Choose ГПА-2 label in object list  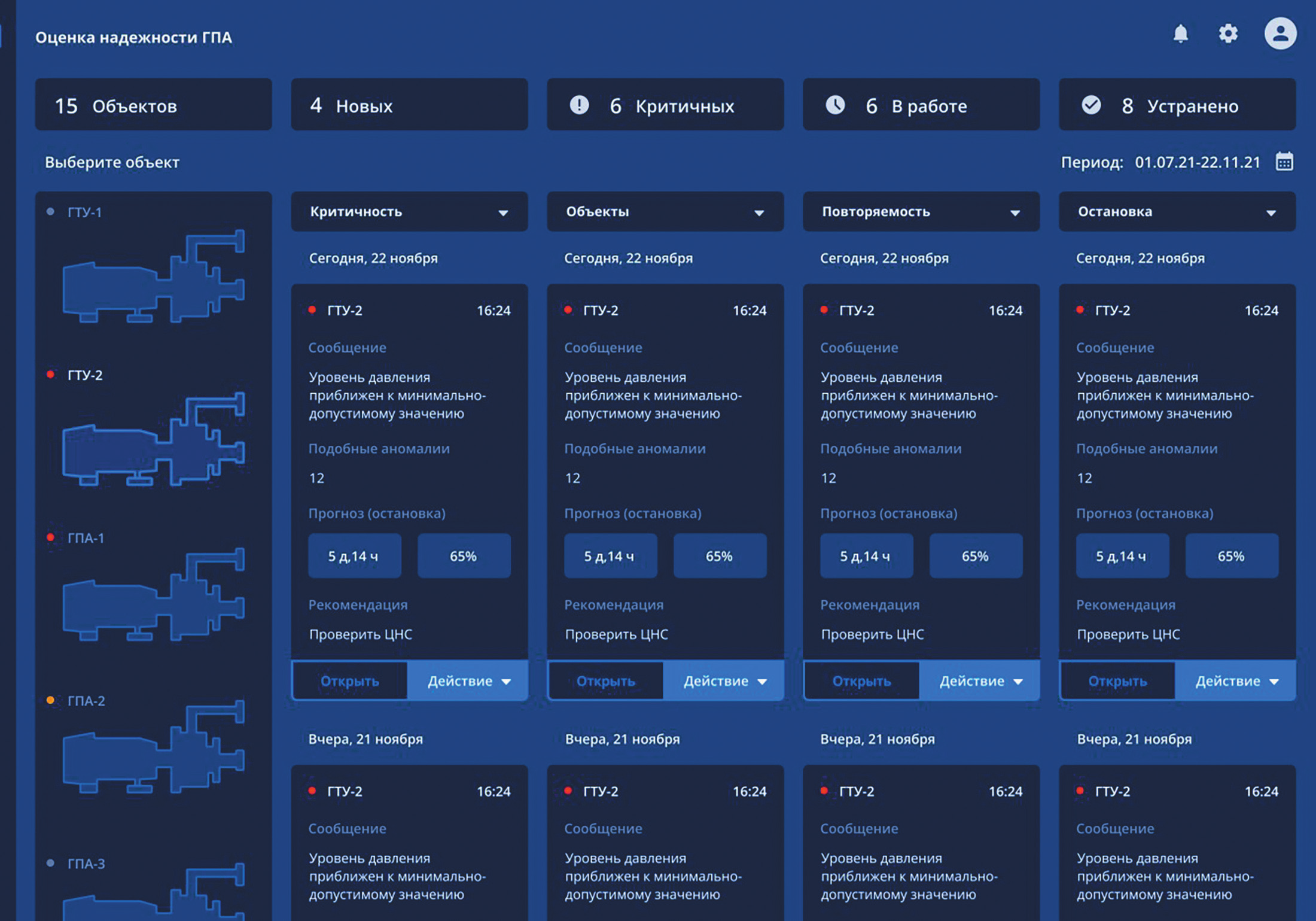pyautogui.click(x=86, y=701)
